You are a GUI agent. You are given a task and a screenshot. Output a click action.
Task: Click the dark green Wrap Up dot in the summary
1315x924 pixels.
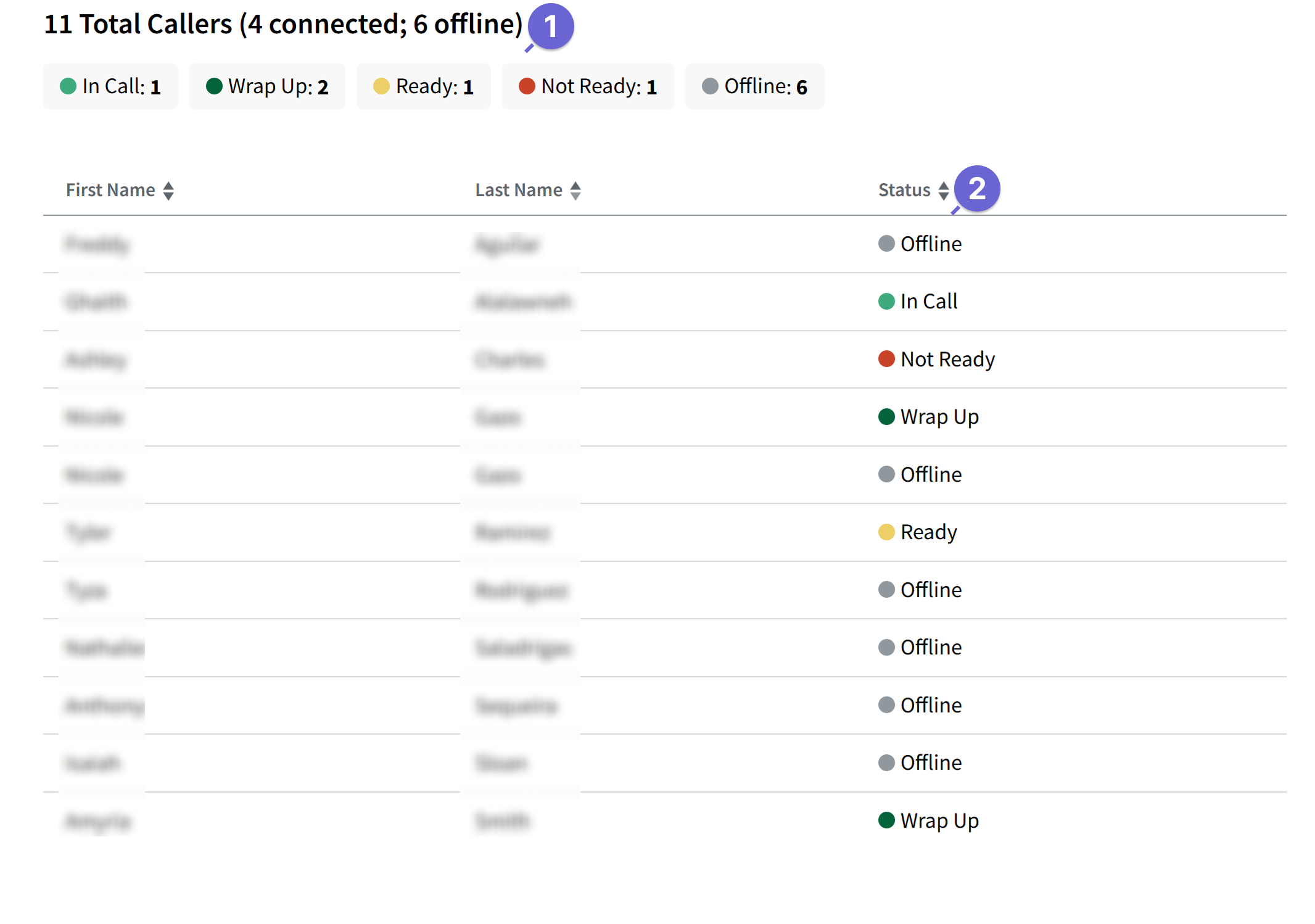[x=214, y=86]
